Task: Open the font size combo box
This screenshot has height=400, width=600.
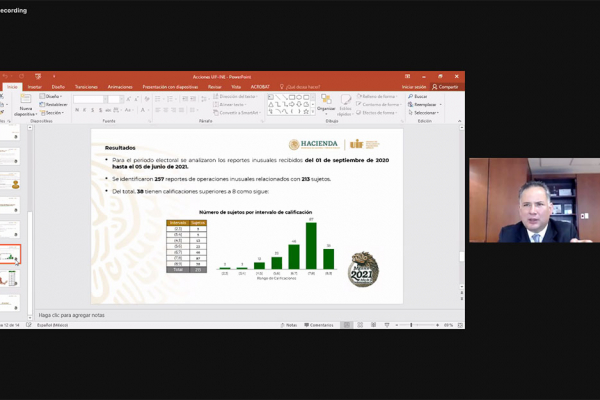Action: click(x=116, y=100)
